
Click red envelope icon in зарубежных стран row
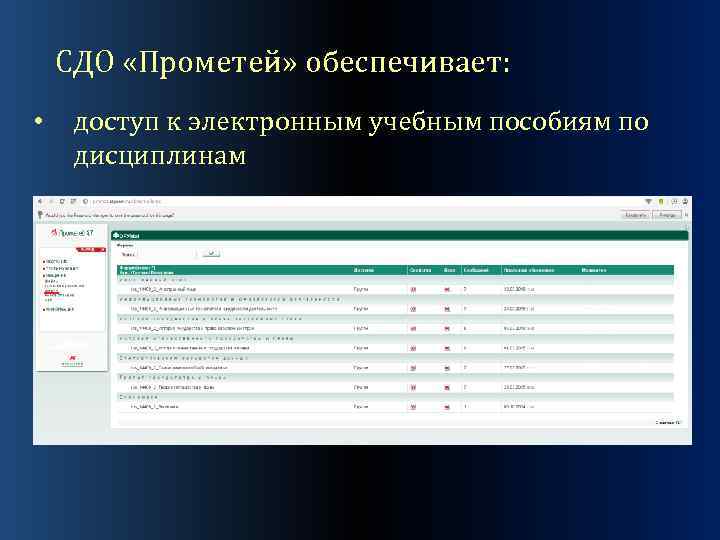click(x=447, y=329)
